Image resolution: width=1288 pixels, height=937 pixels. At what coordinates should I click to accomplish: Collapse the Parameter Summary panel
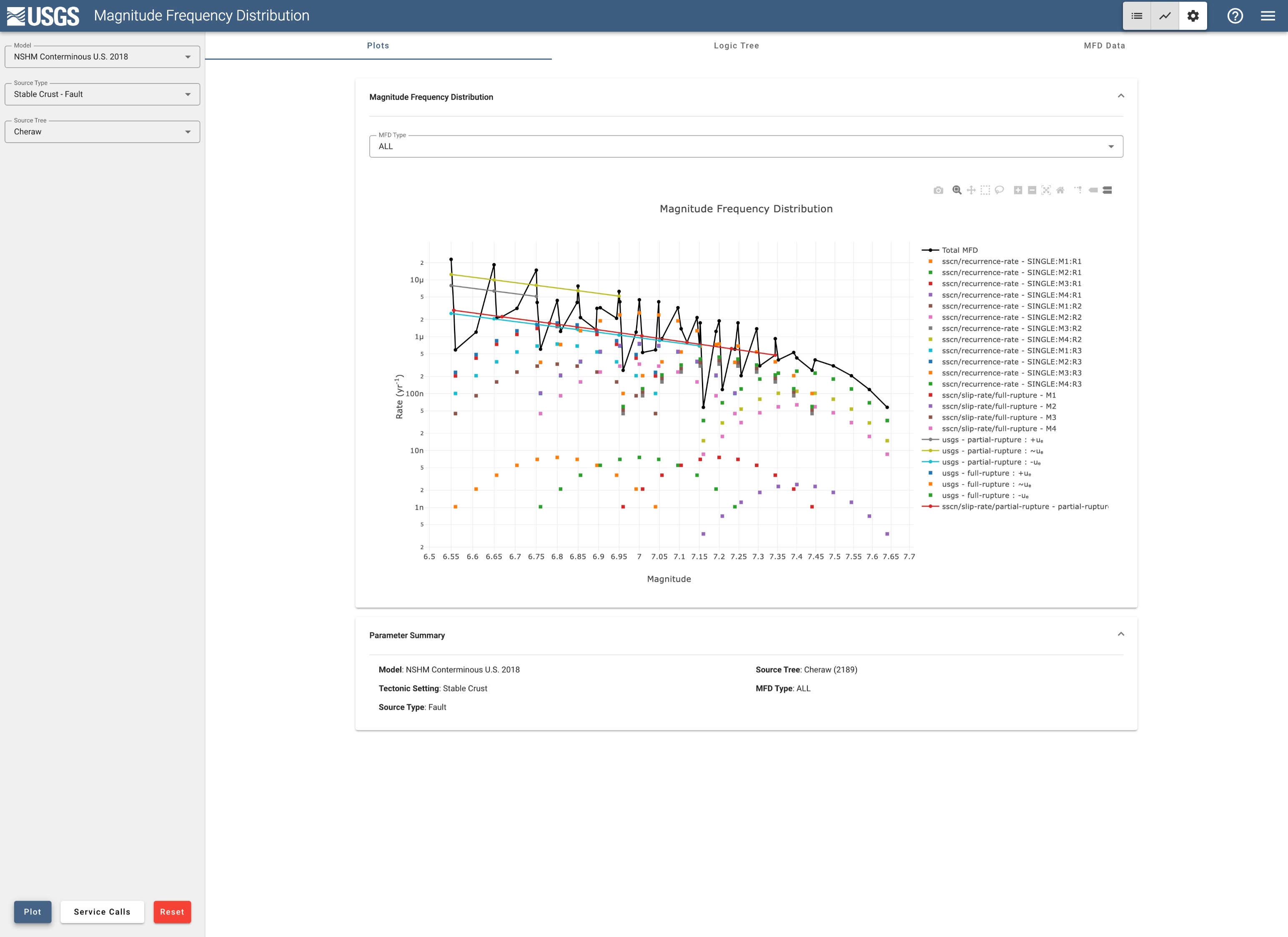pos(1120,634)
